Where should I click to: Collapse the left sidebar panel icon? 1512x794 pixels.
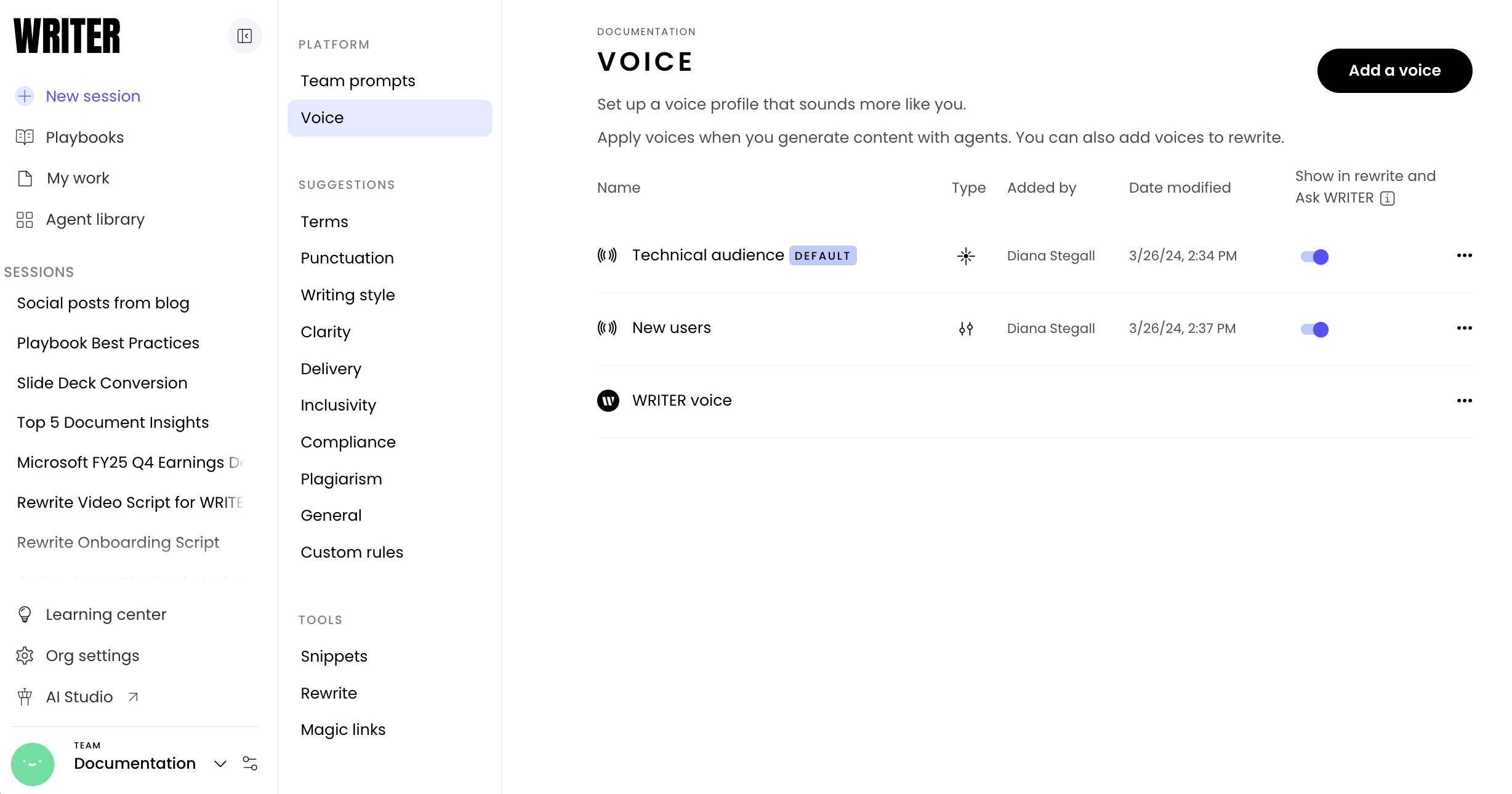tap(244, 36)
